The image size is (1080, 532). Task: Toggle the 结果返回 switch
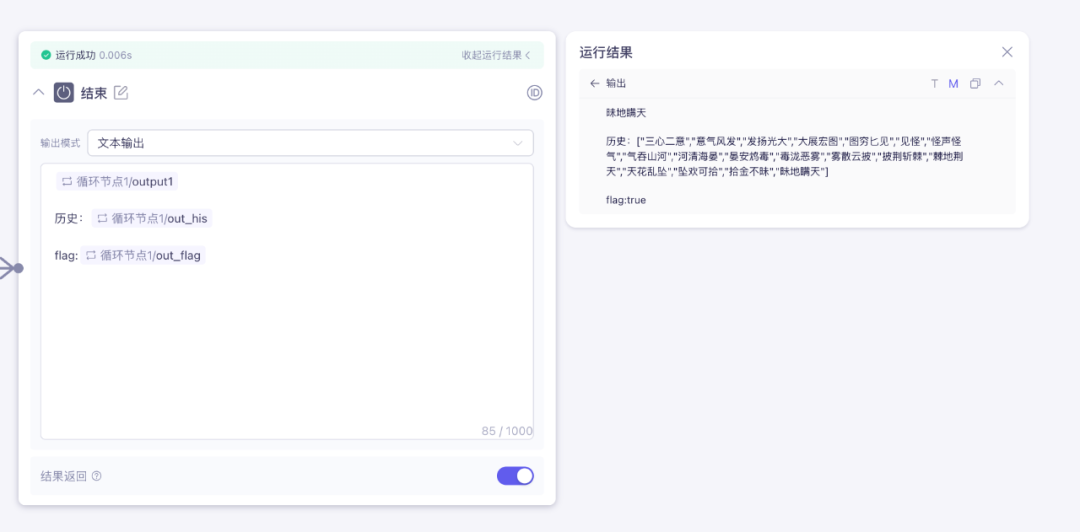click(x=515, y=475)
